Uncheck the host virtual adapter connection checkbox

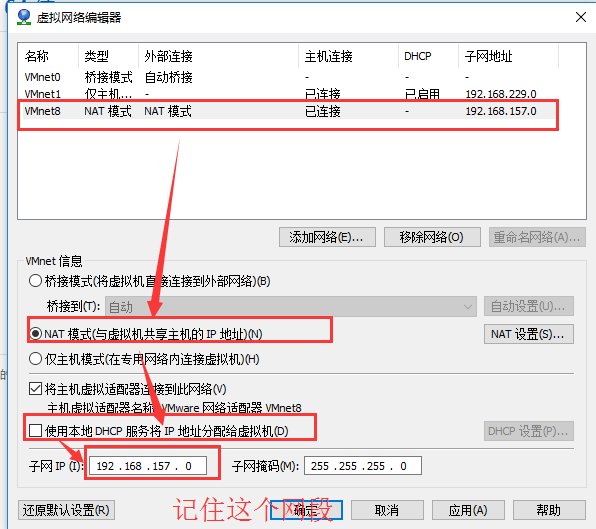tap(35, 389)
